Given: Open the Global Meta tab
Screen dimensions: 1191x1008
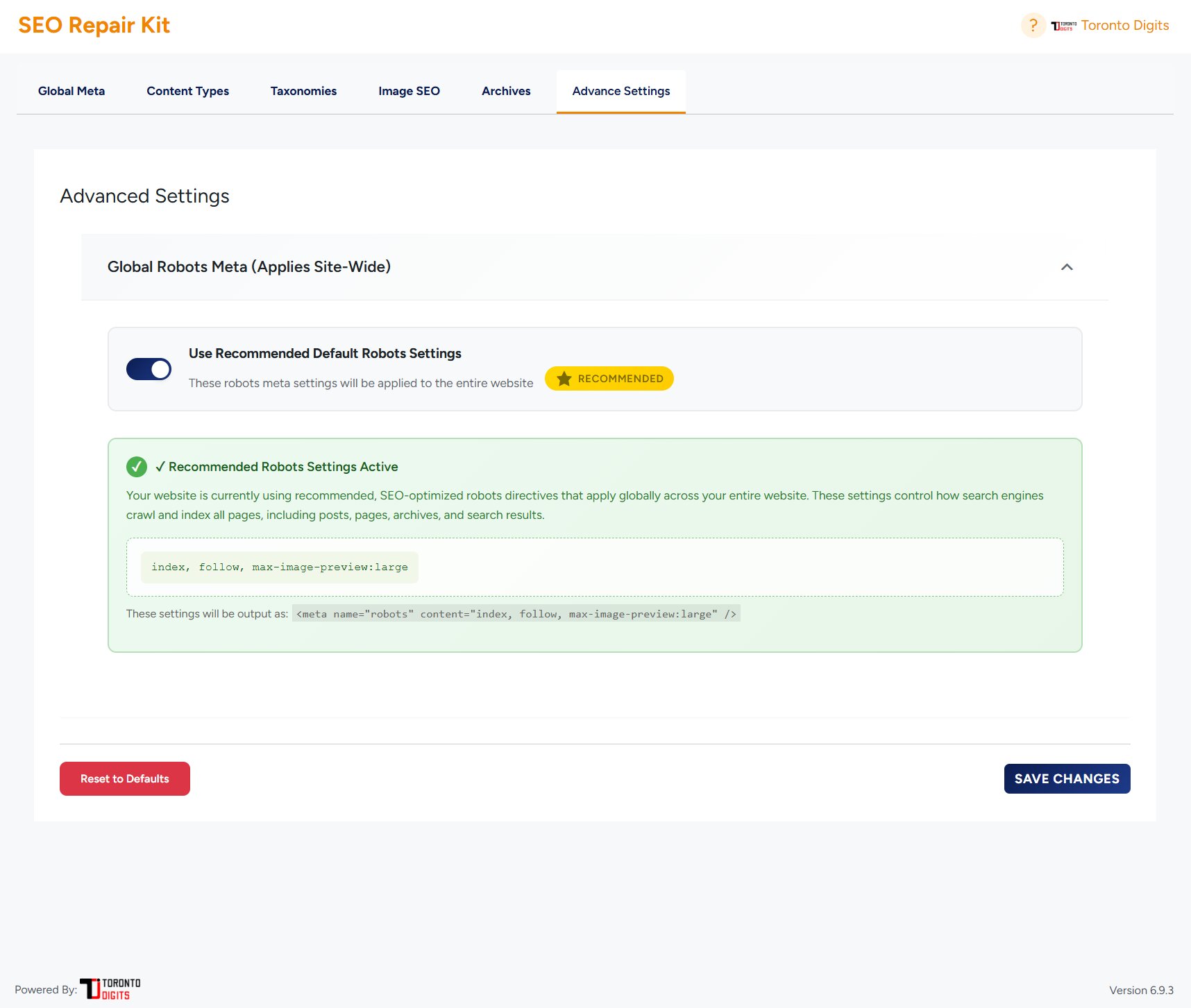Looking at the screenshot, I should tap(71, 91).
